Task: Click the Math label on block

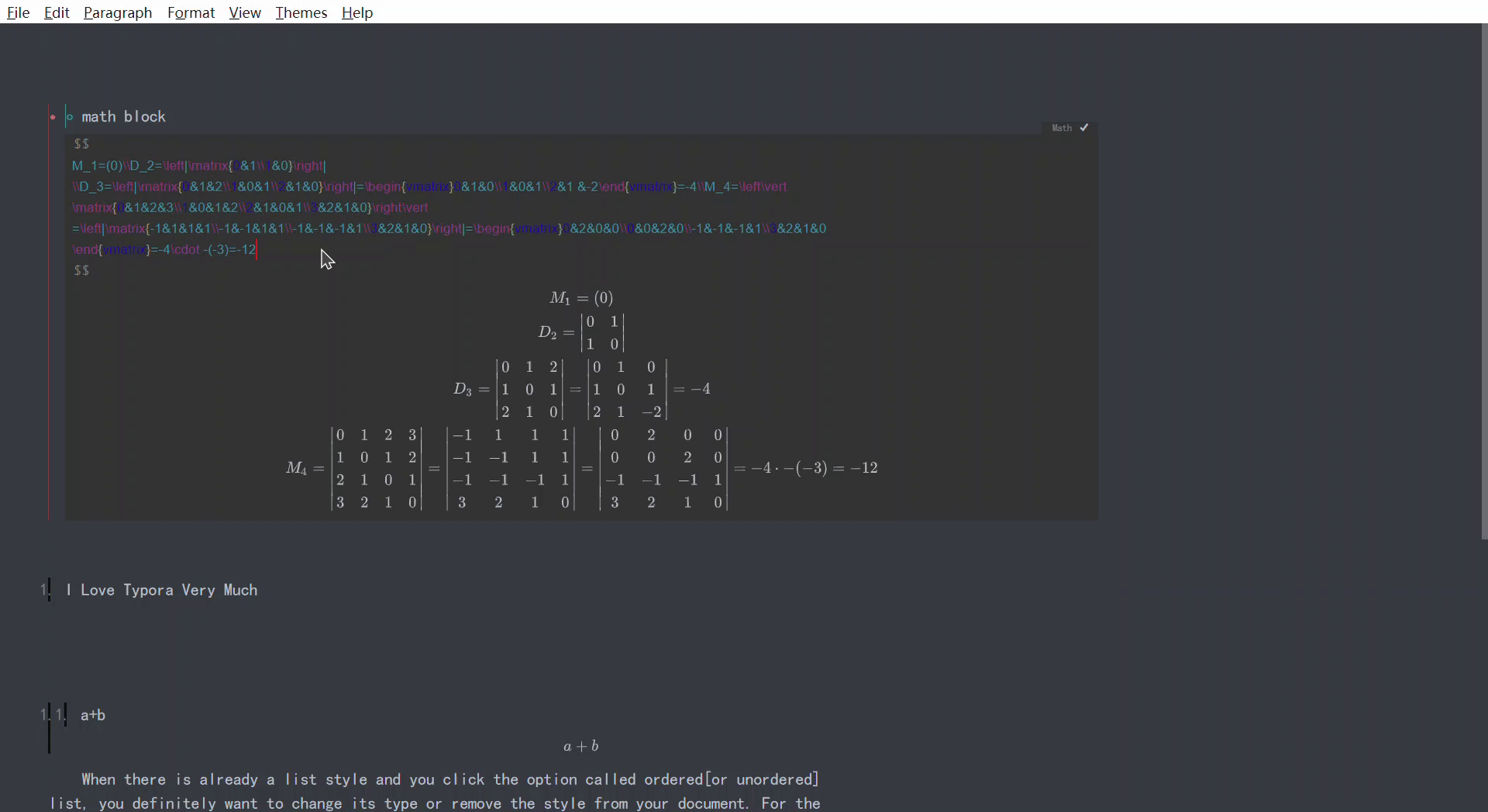Action: (x=1062, y=128)
